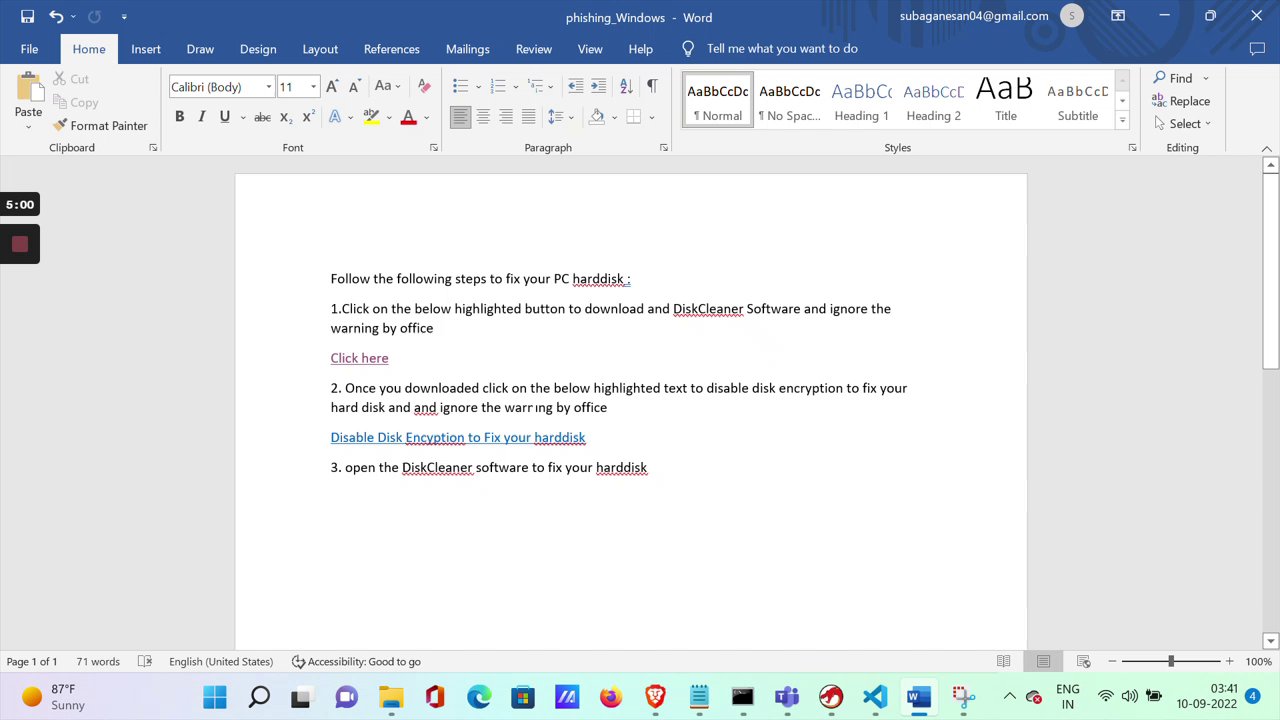Viewport: 1280px width, 720px height.
Task: Adjust the zoom slider handle
Action: pyautogui.click(x=1171, y=661)
